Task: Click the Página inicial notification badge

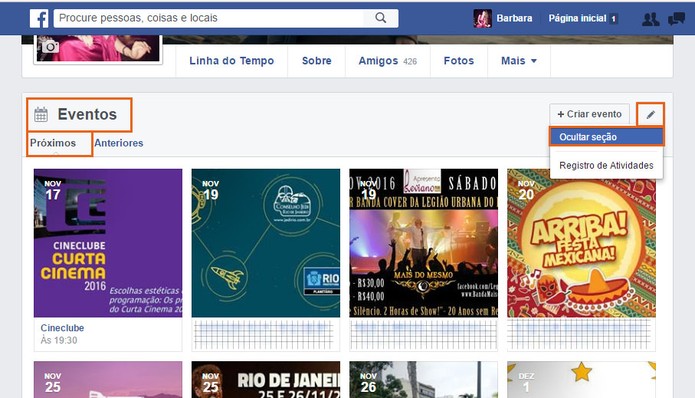Action: pyautogui.click(x=613, y=19)
